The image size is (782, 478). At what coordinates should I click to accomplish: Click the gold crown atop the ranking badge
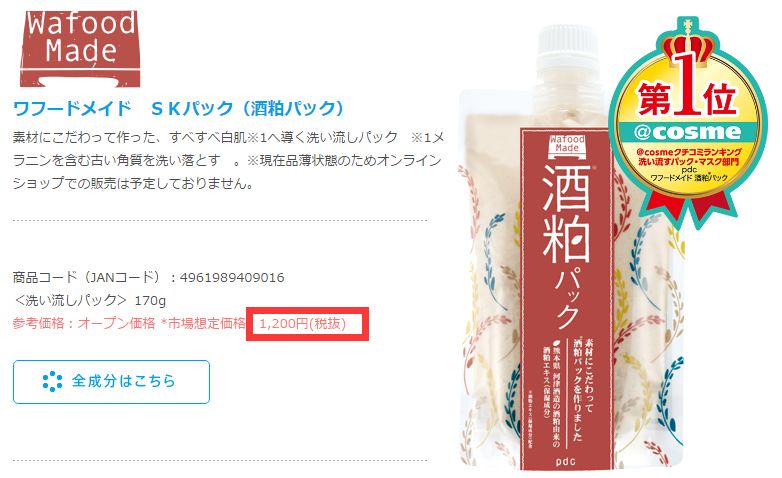(x=688, y=46)
